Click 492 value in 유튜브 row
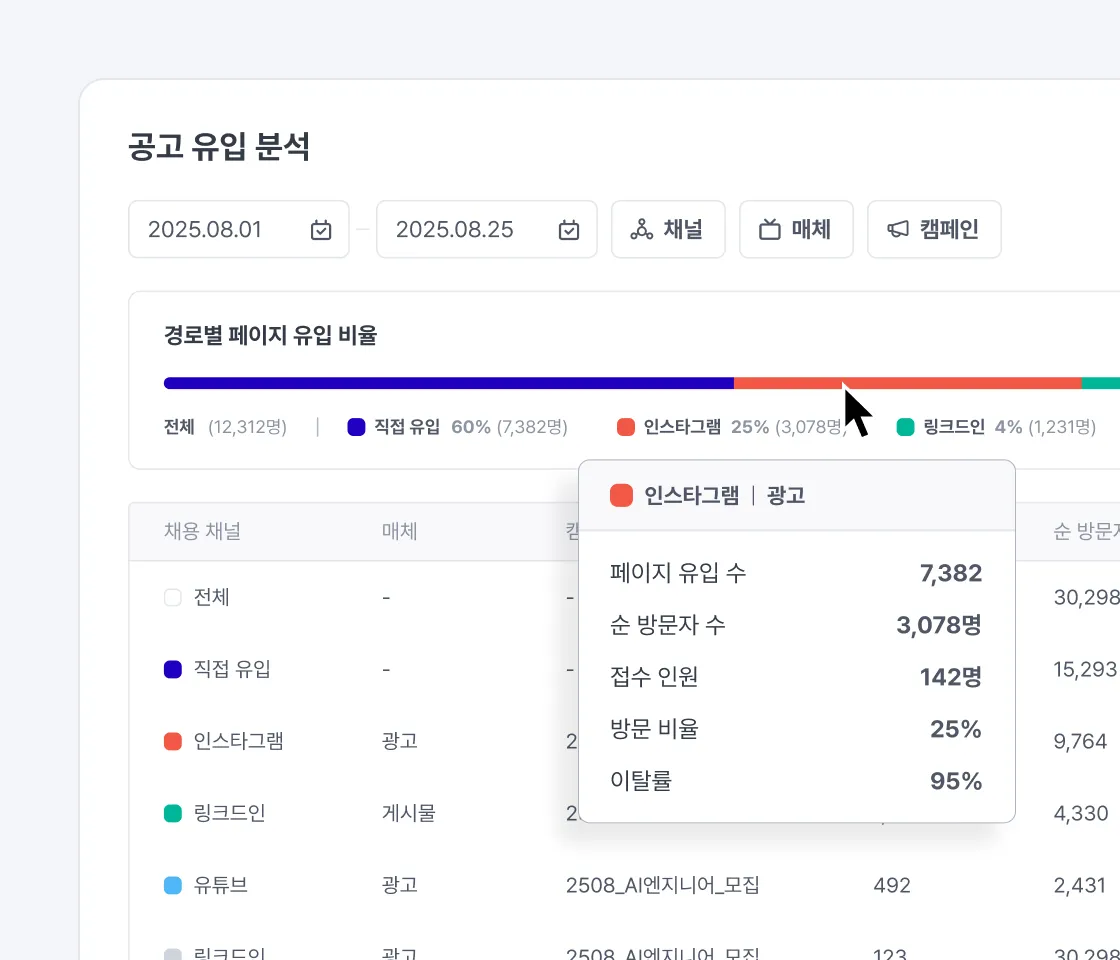Viewport: 1120px width, 960px height. click(891, 886)
